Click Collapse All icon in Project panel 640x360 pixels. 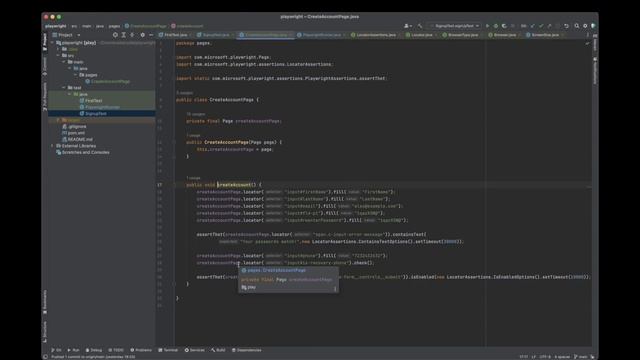point(132,35)
